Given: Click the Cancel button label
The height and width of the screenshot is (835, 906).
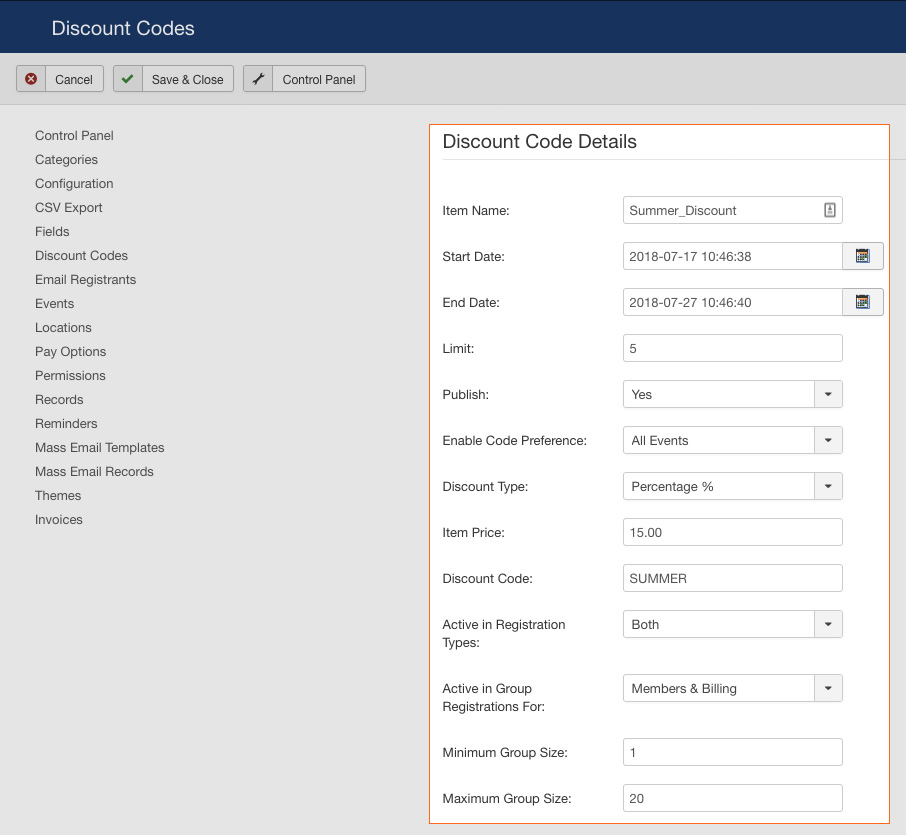Looking at the screenshot, I should click(x=73, y=79).
